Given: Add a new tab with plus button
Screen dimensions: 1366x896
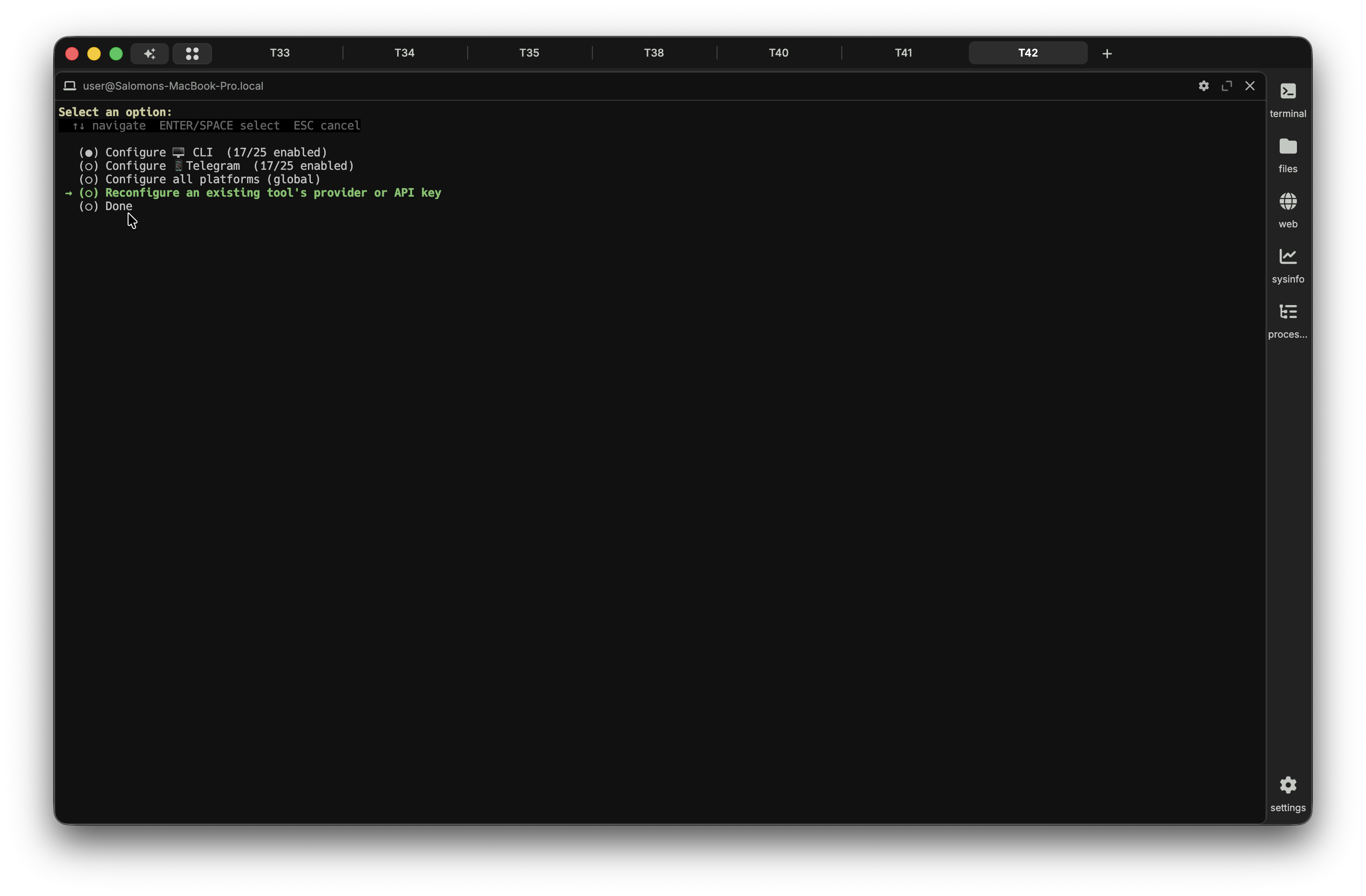Looking at the screenshot, I should (1107, 53).
